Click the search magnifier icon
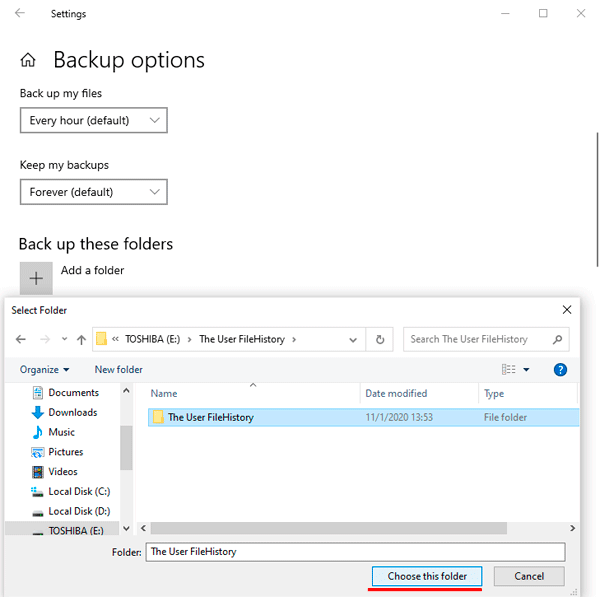 click(558, 339)
